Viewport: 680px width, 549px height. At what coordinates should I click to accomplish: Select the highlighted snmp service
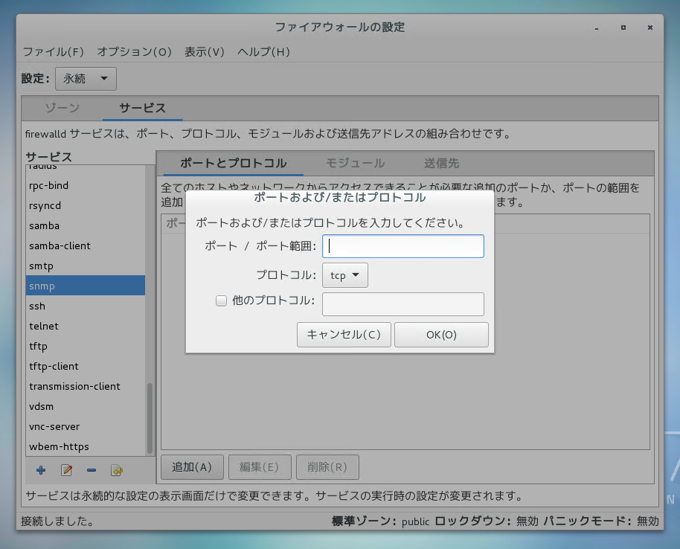click(85, 285)
